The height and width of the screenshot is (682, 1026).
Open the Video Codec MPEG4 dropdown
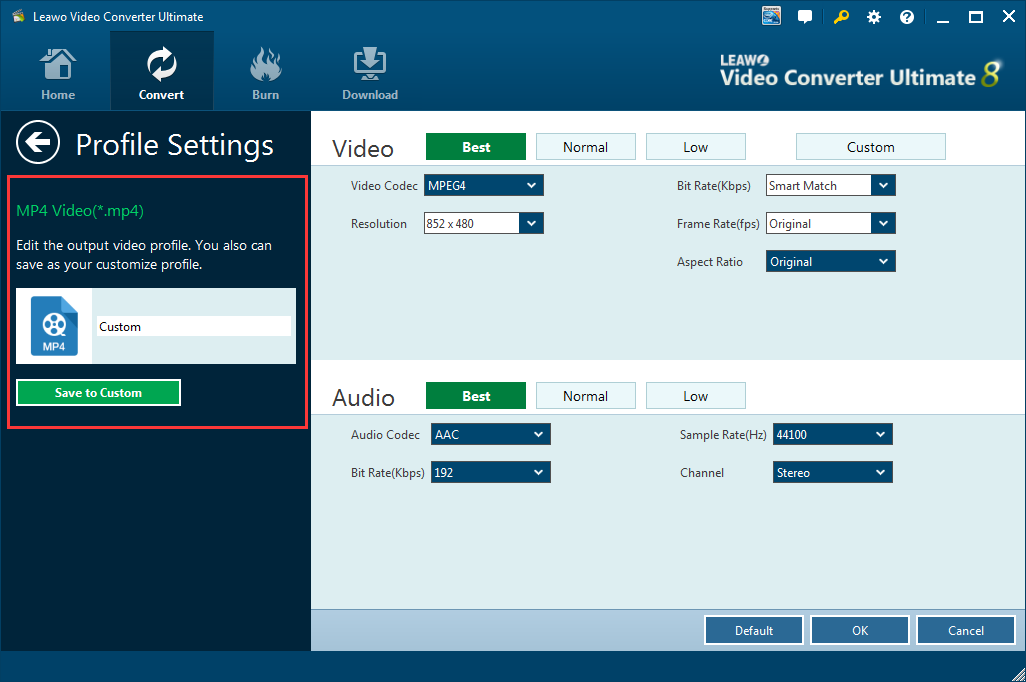(484, 185)
